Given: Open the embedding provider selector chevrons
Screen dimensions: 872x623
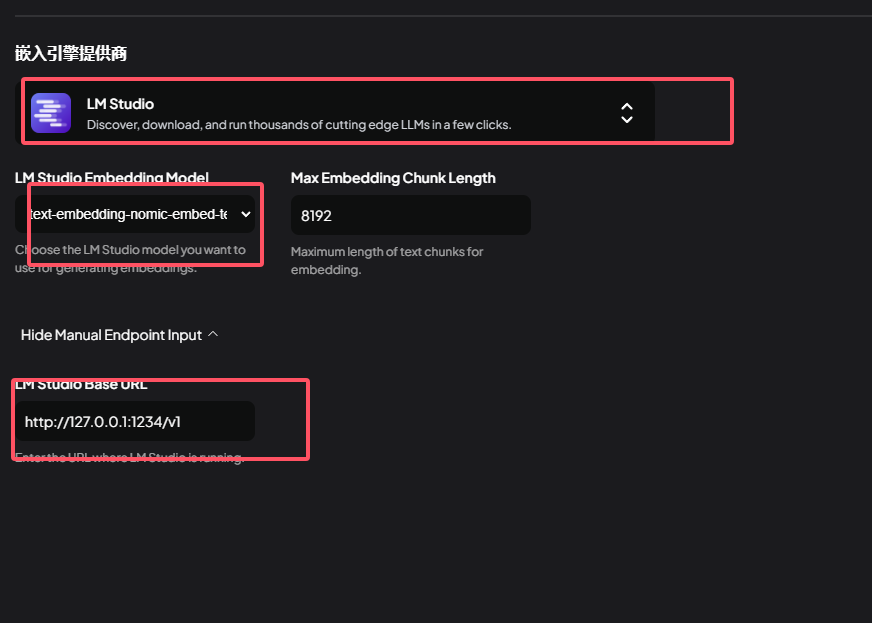Looking at the screenshot, I should (627, 113).
